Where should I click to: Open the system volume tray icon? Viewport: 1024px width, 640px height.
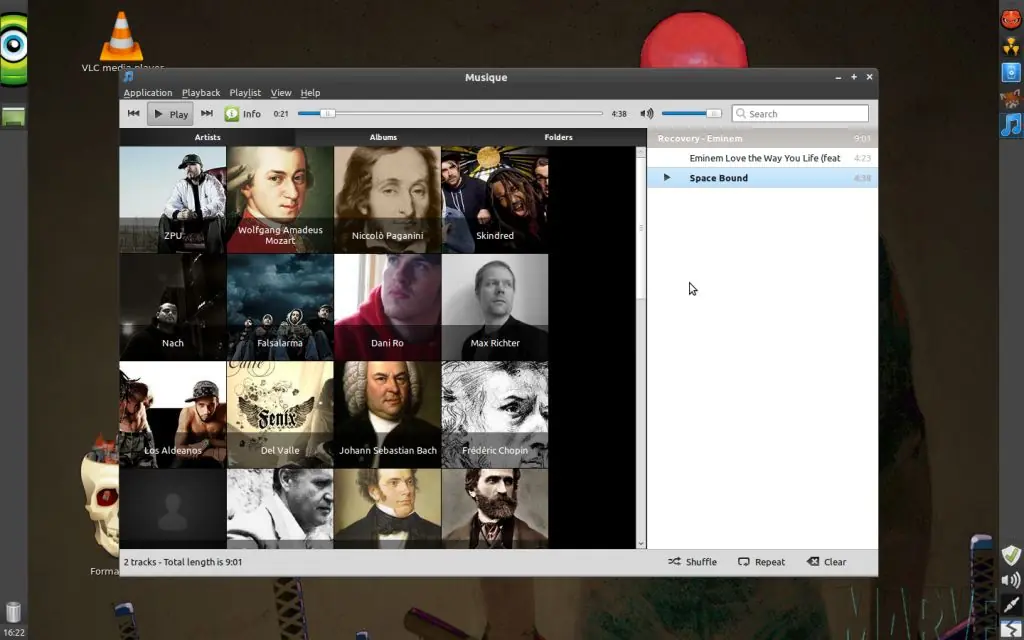(1011, 580)
